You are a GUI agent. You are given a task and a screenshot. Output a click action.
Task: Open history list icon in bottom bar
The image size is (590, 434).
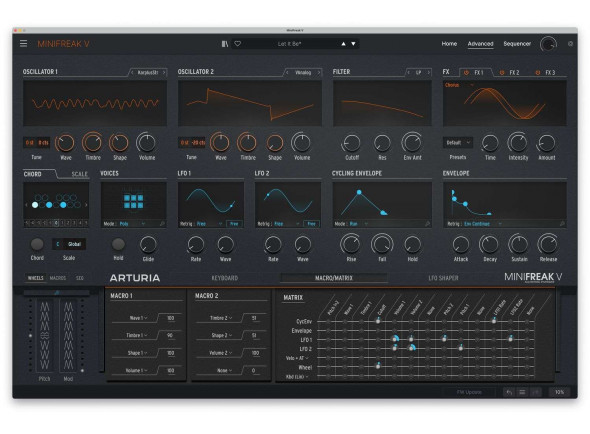click(x=522, y=392)
